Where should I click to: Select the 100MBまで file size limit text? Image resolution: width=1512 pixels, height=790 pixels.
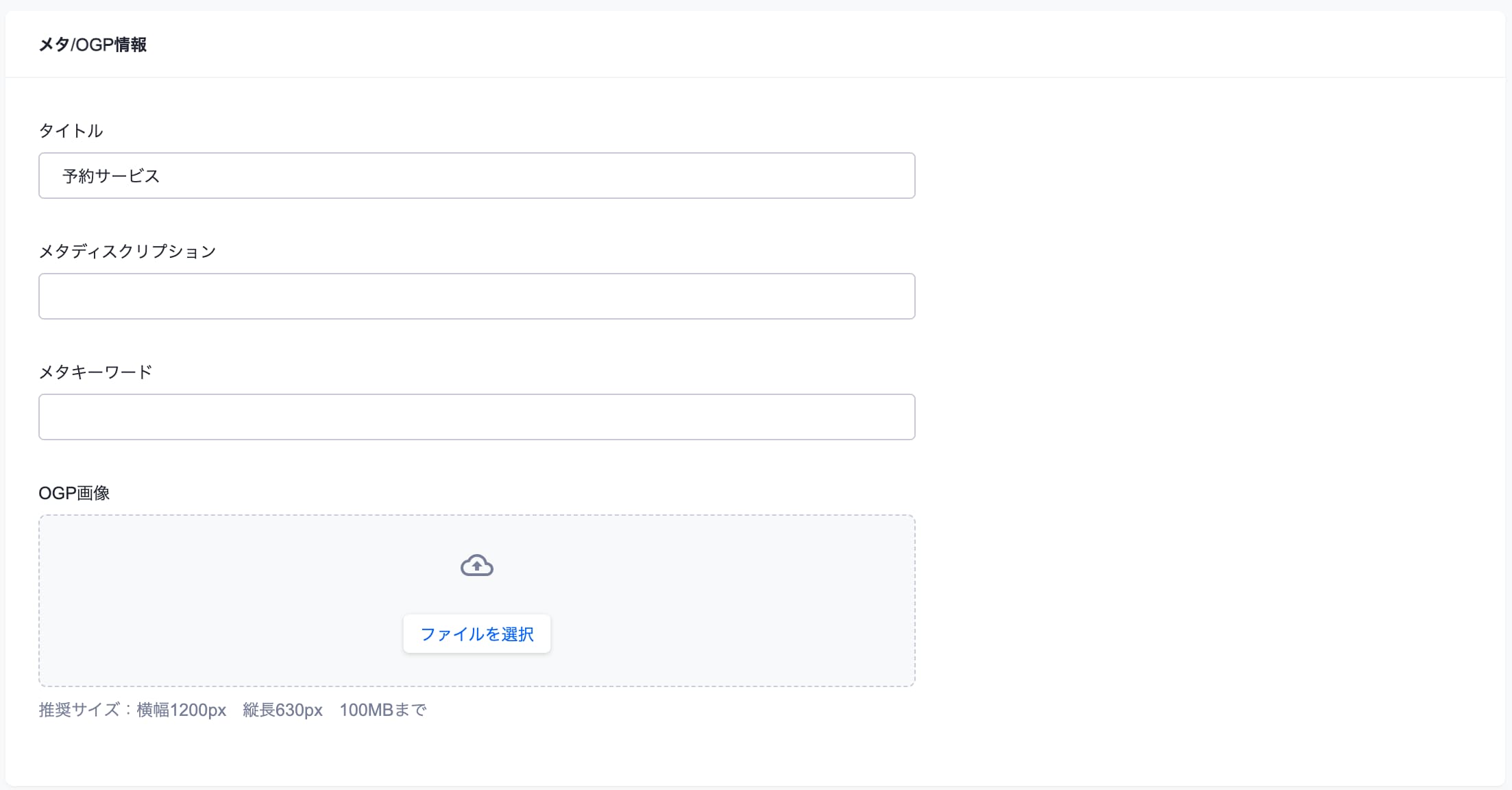tap(383, 709)
